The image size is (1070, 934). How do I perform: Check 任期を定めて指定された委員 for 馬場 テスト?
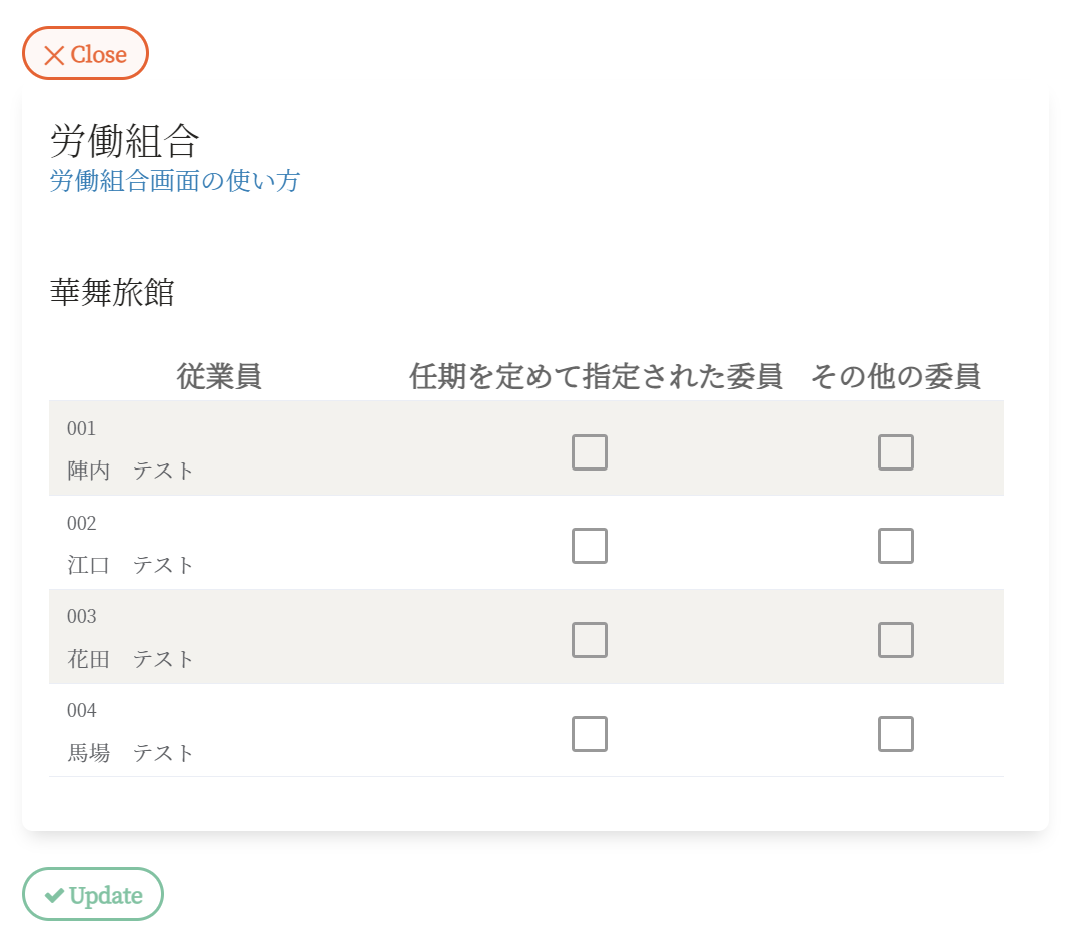tap(590, 734)
